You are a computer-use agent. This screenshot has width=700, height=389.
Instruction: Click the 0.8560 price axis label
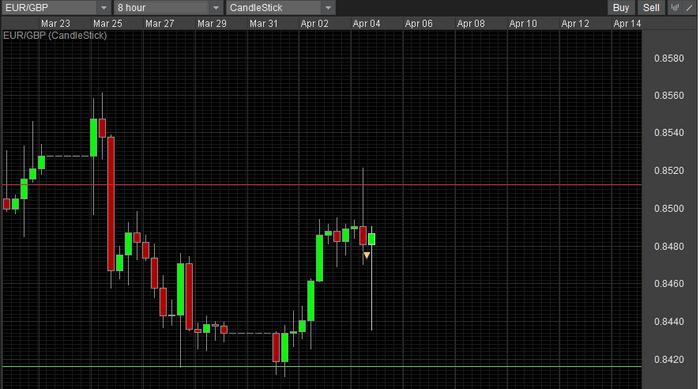(669, 96)
